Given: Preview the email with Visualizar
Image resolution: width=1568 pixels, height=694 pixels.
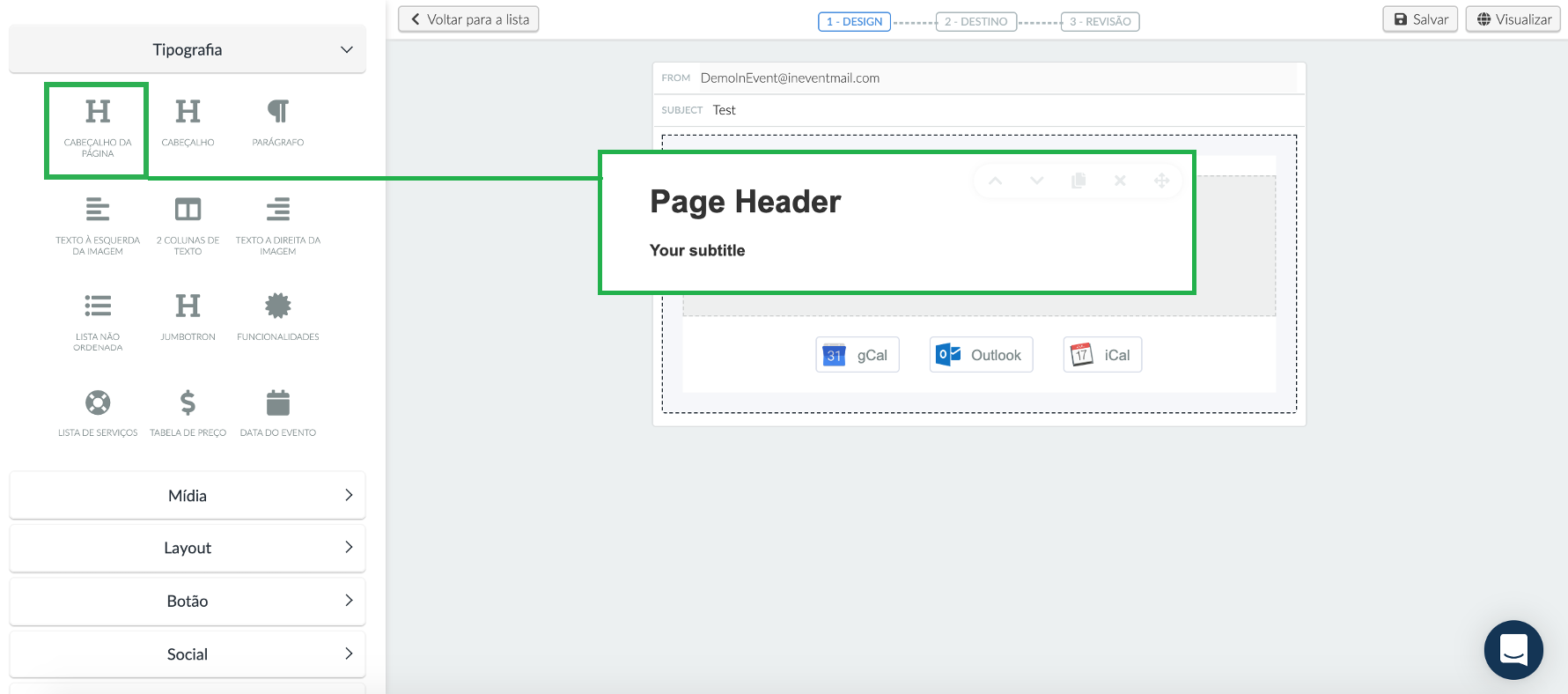Looking at the screenshot, I should click(x=1513, y=19).
